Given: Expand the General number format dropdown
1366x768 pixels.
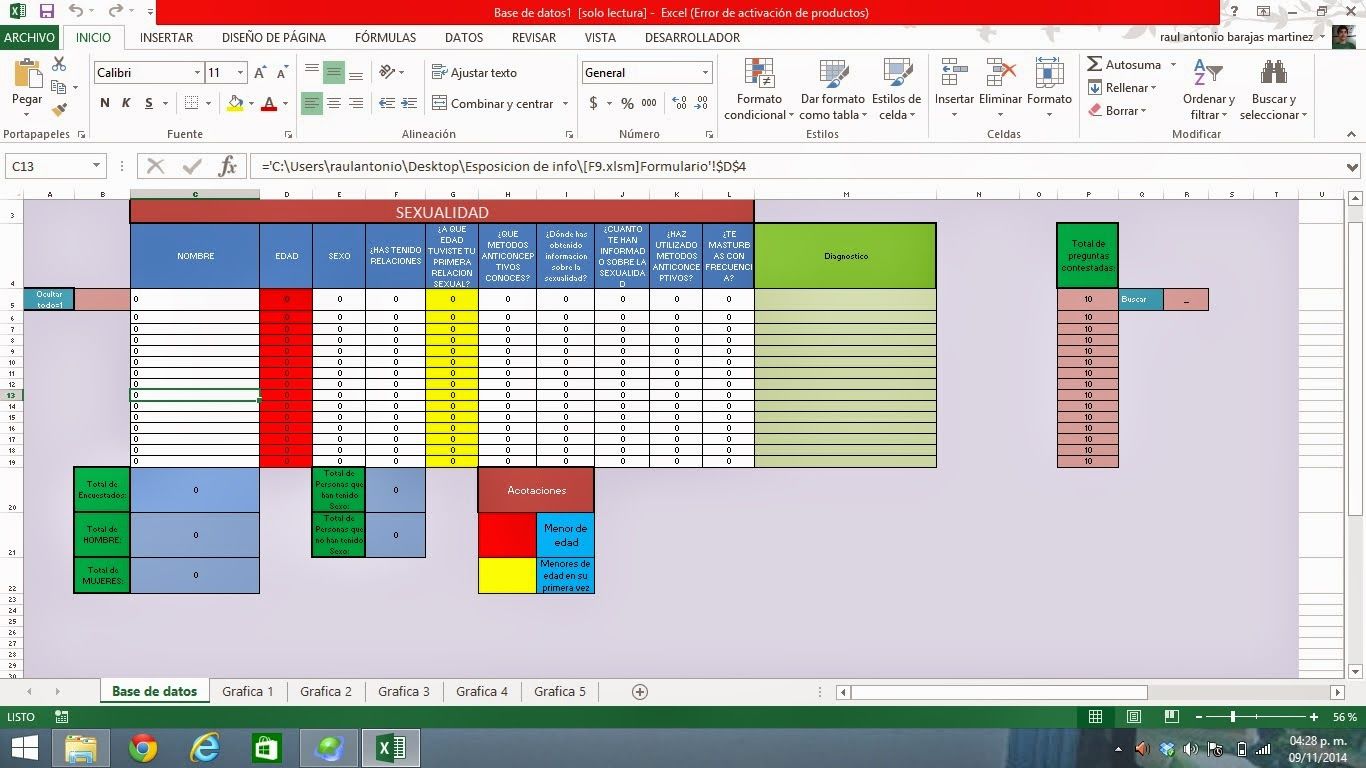Looking at the screenshot, I should 705,73.
